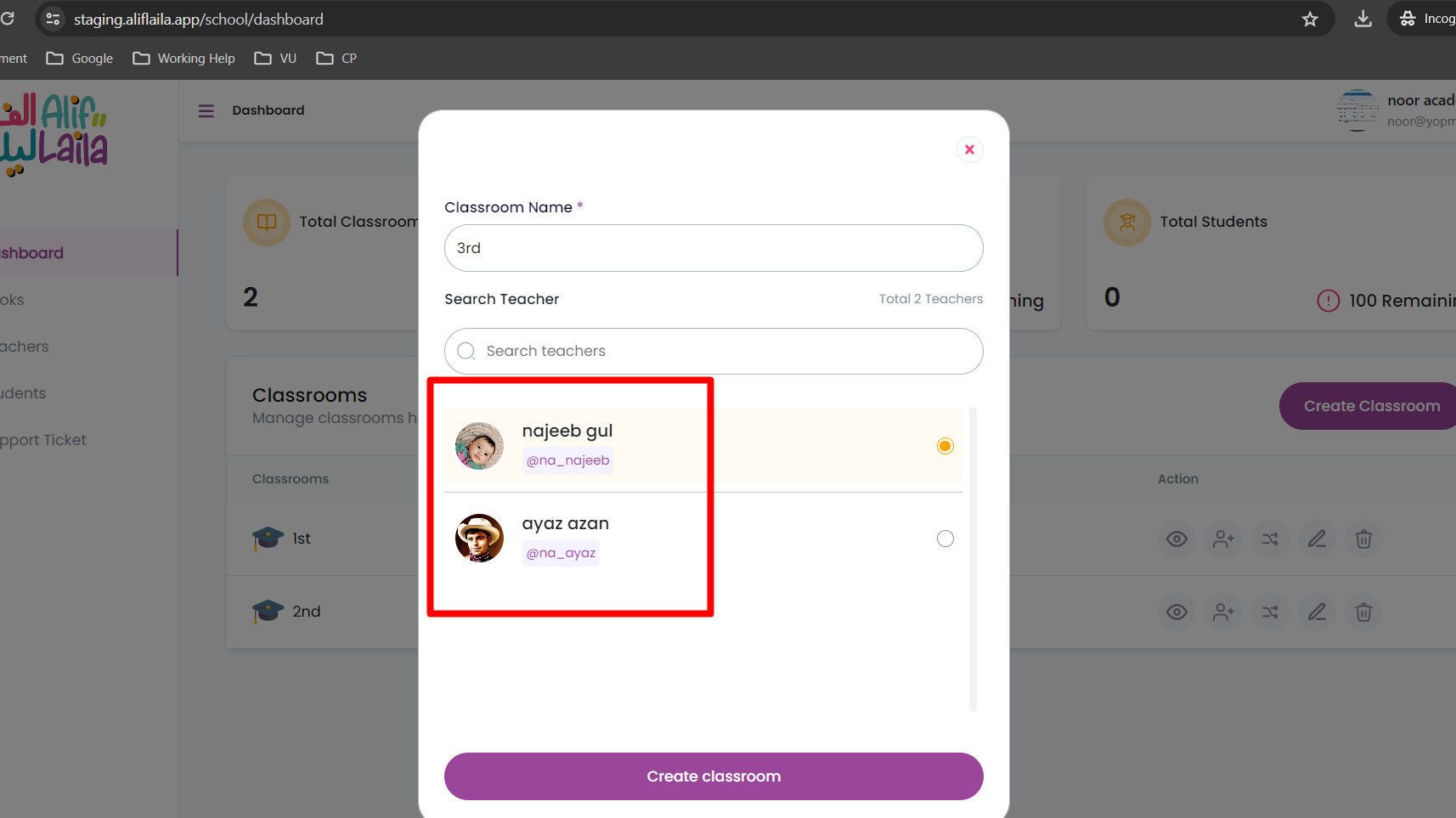Open the VU bookmarks folder
The height and width of the screenshot is (818, 1456).
click(275, 59)
